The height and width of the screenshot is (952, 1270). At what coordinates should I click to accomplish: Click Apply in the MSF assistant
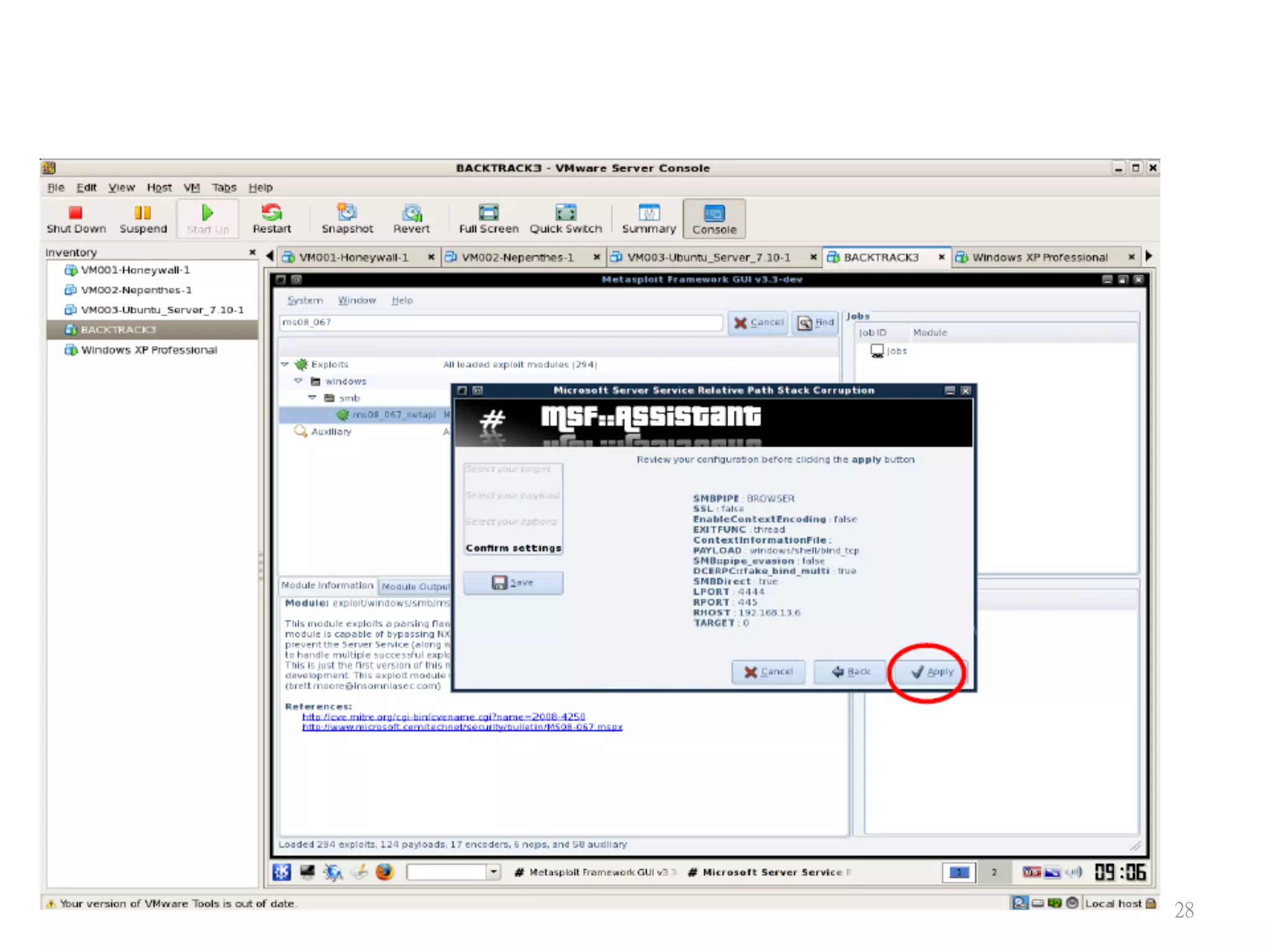(932, 672)
